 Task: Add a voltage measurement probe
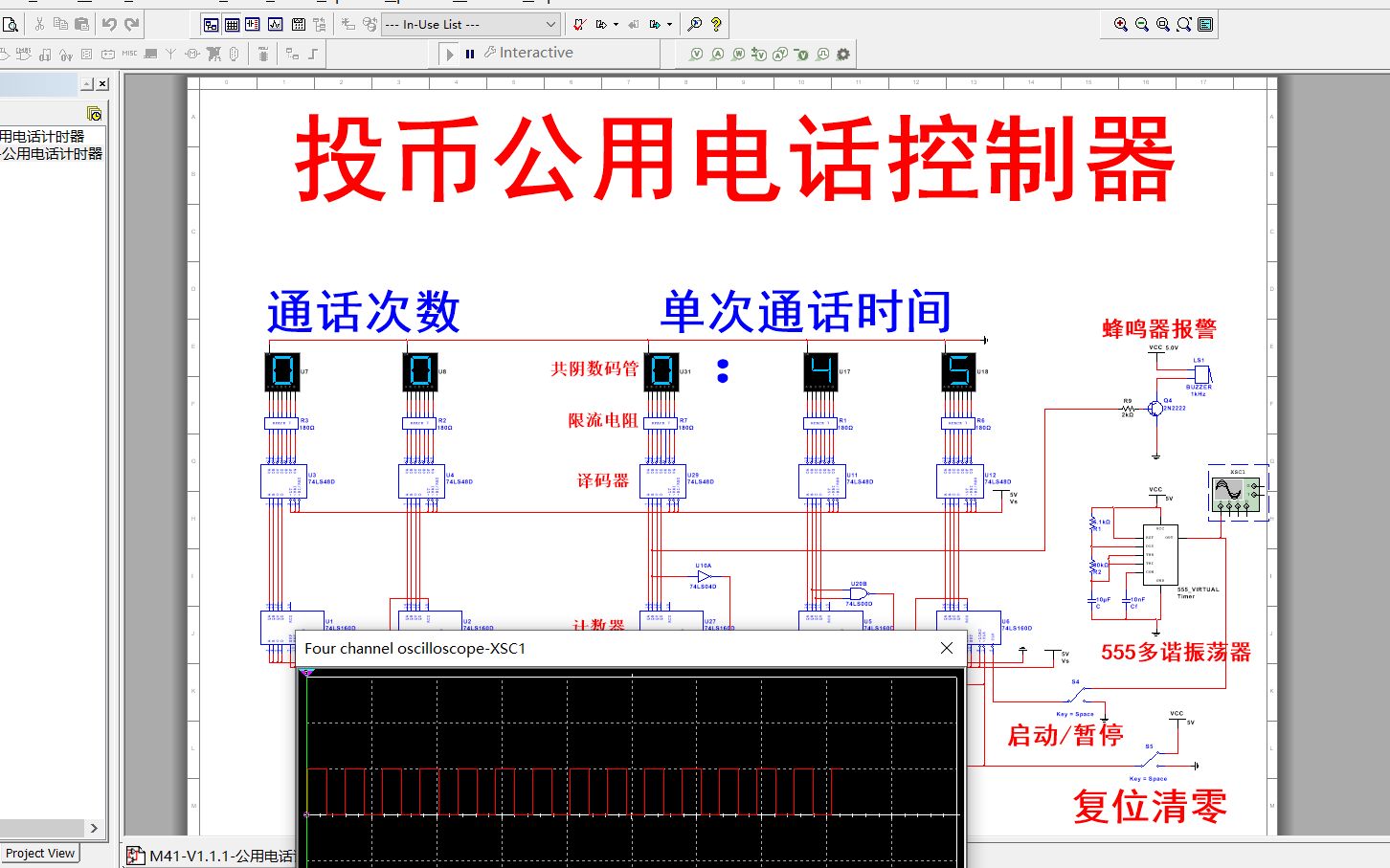[696, 54]
